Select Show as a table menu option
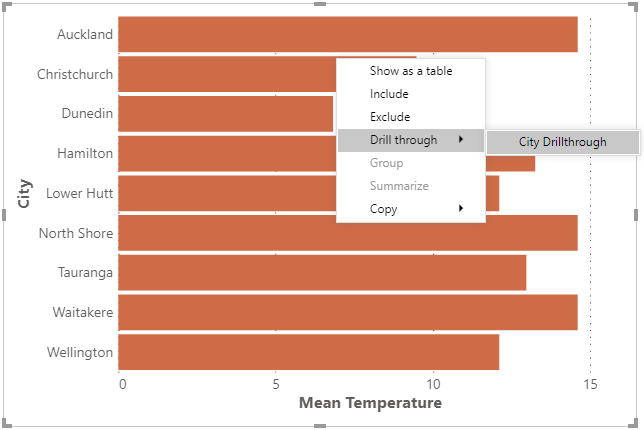The image size is (644, 430). (x=411, y=71)
